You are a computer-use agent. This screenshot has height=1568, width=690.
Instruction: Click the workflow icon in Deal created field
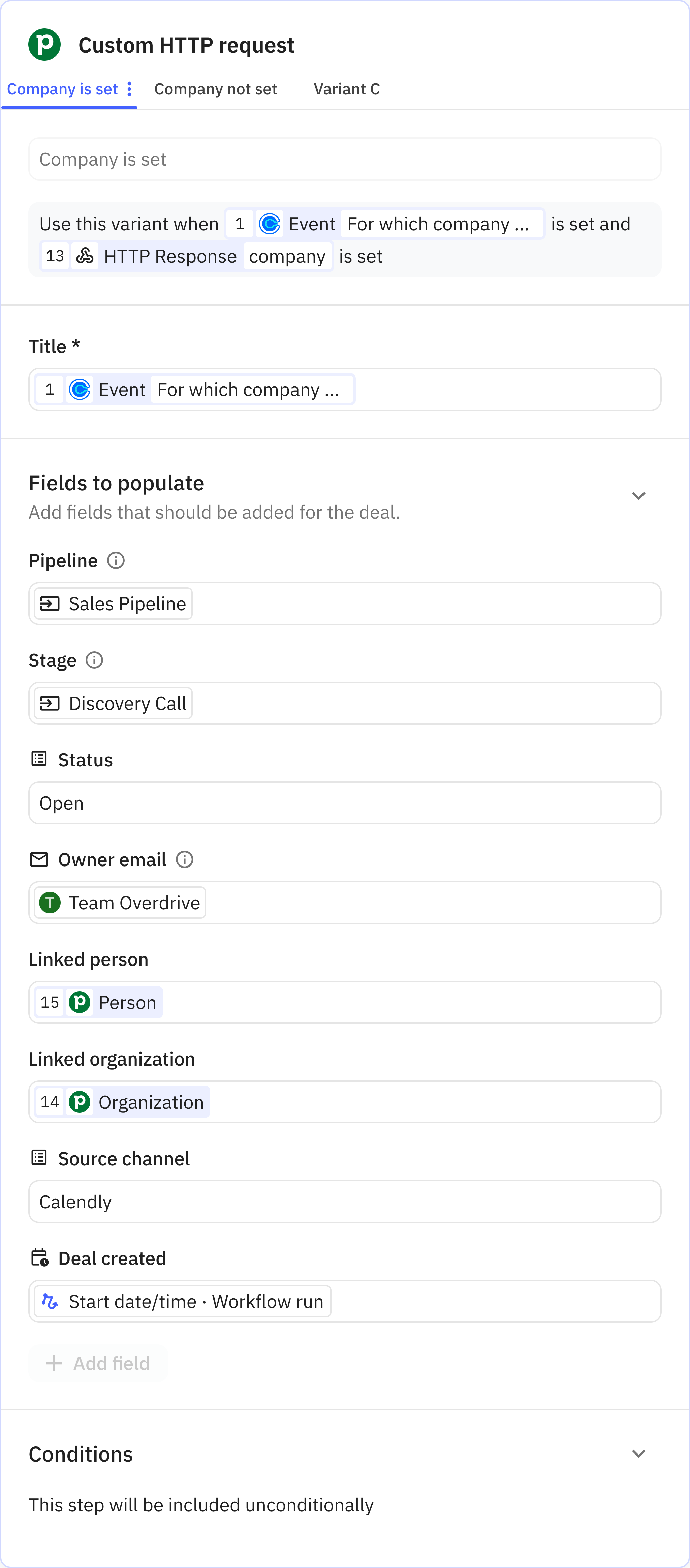pyautogui.click(x=50, y=1301)
